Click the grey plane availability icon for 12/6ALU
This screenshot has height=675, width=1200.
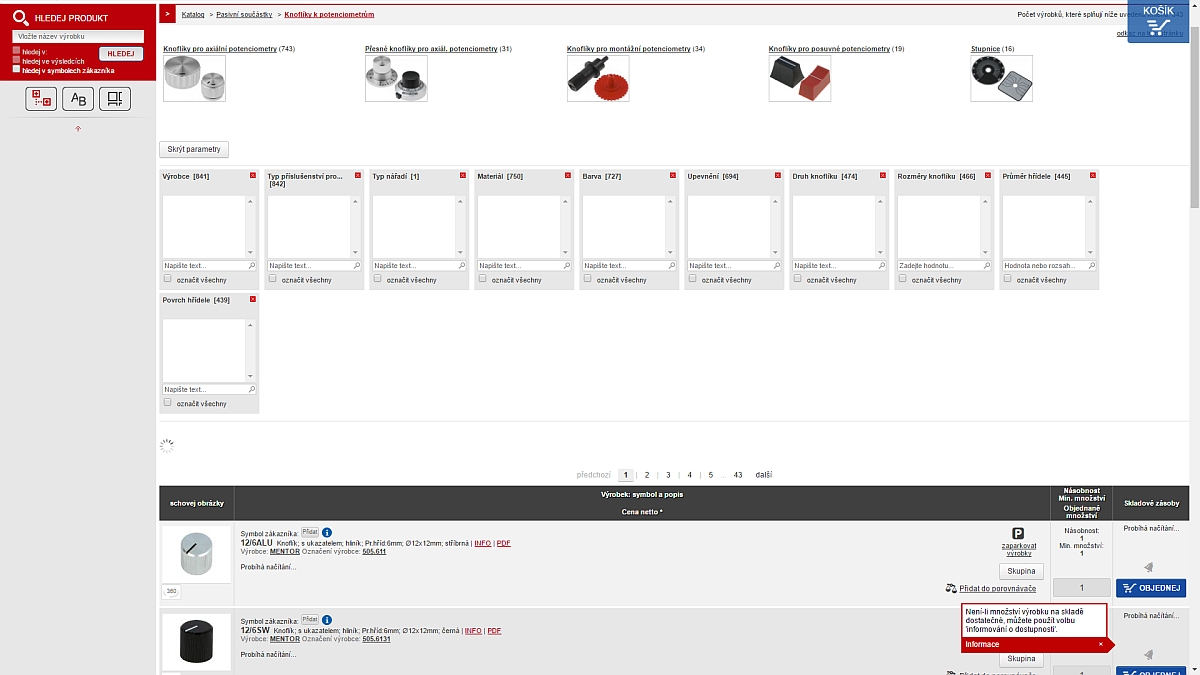tap(1148, 567)
